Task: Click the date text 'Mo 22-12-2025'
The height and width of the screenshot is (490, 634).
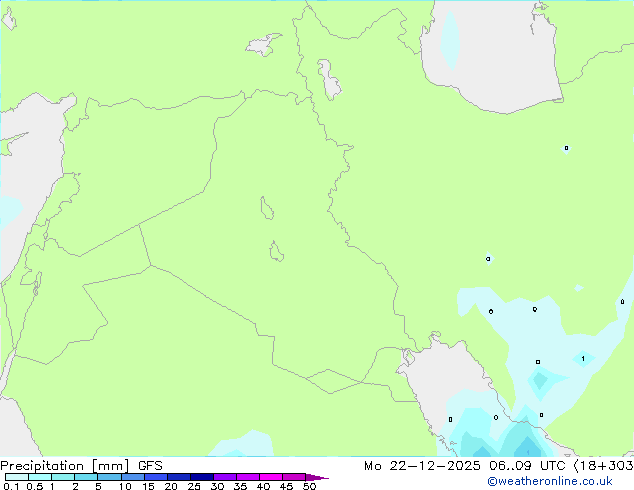Action: [422, 466]
